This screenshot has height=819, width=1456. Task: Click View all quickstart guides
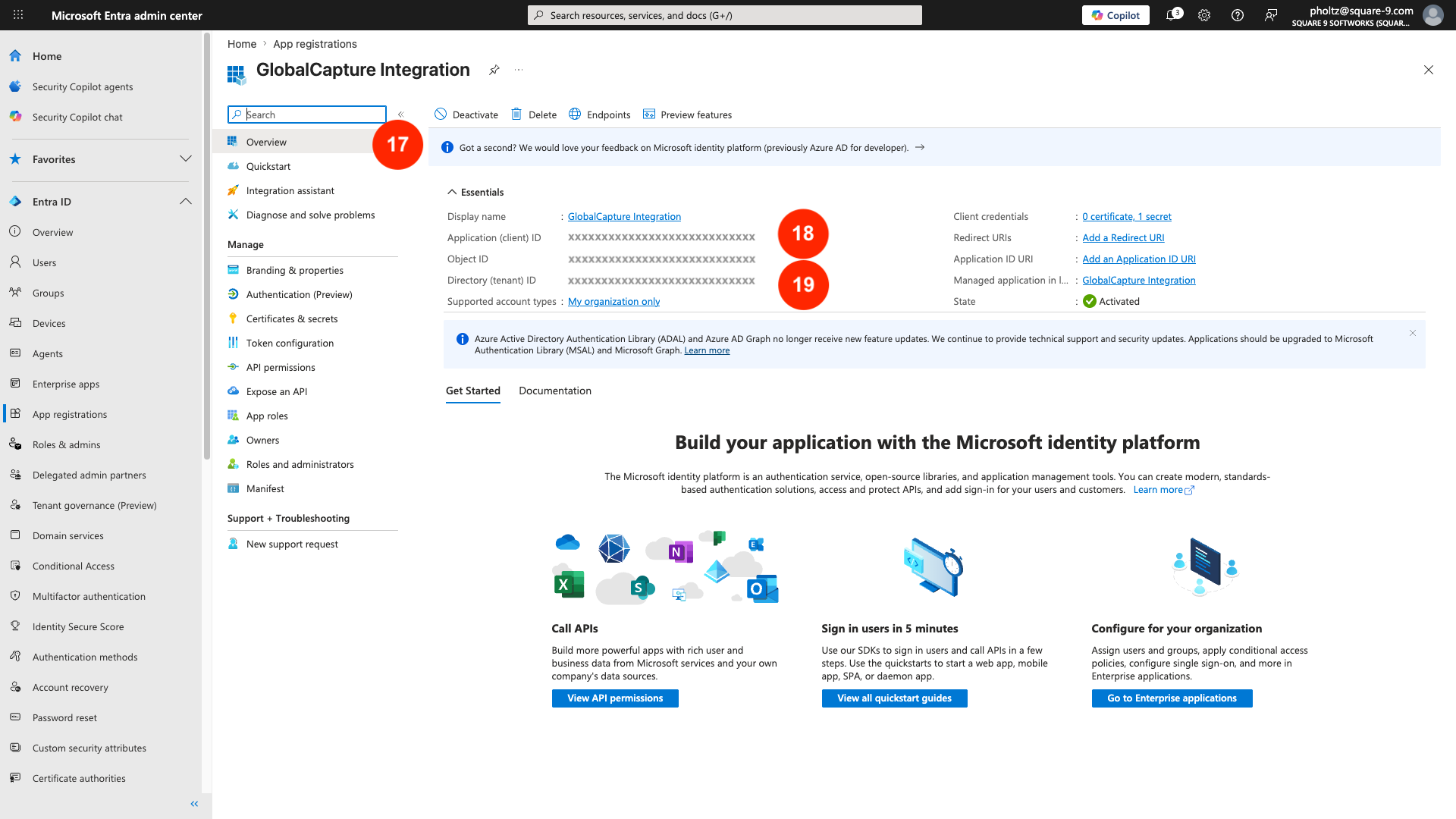pos(895,698)
